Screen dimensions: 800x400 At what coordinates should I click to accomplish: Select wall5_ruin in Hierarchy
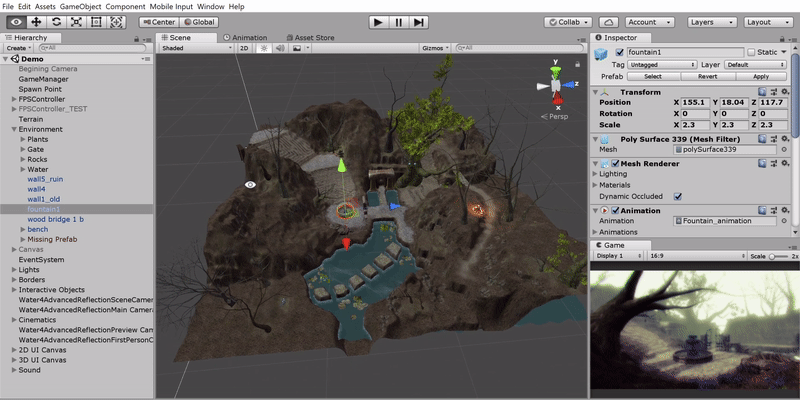pos(45,179)
